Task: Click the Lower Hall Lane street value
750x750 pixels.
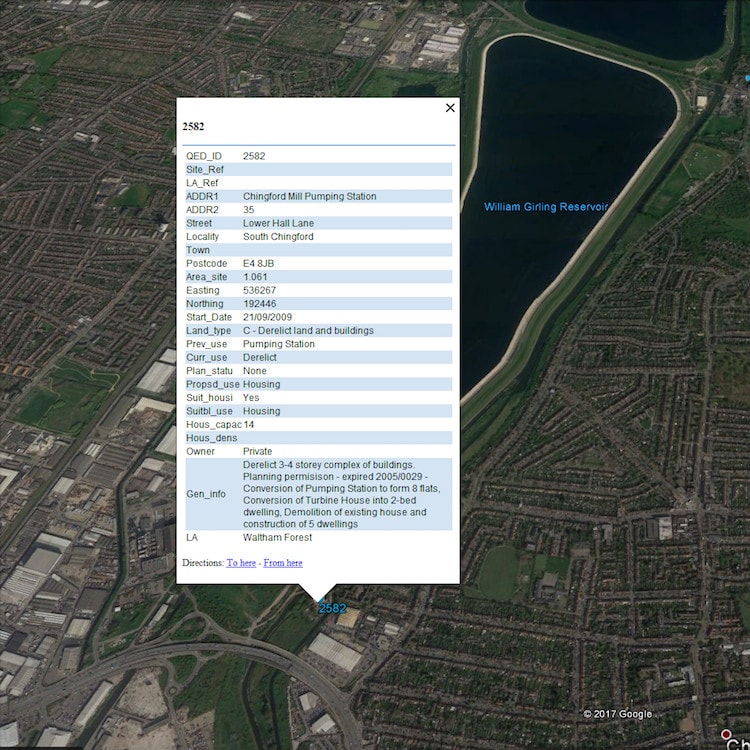Action: pyautogui.click(x=278, y=223)
